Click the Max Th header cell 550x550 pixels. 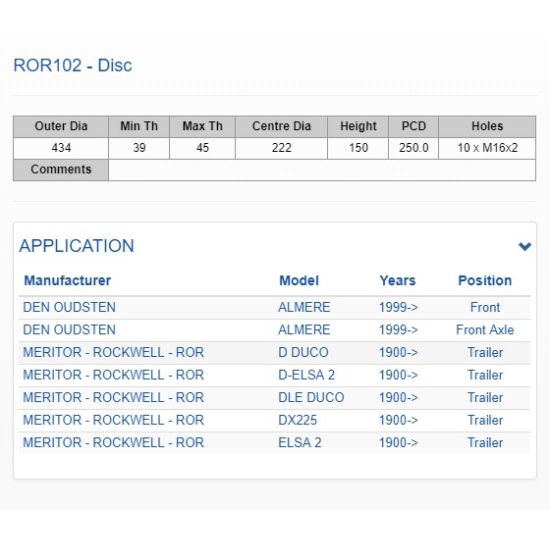pyautogui.click(x=202, y=127)
